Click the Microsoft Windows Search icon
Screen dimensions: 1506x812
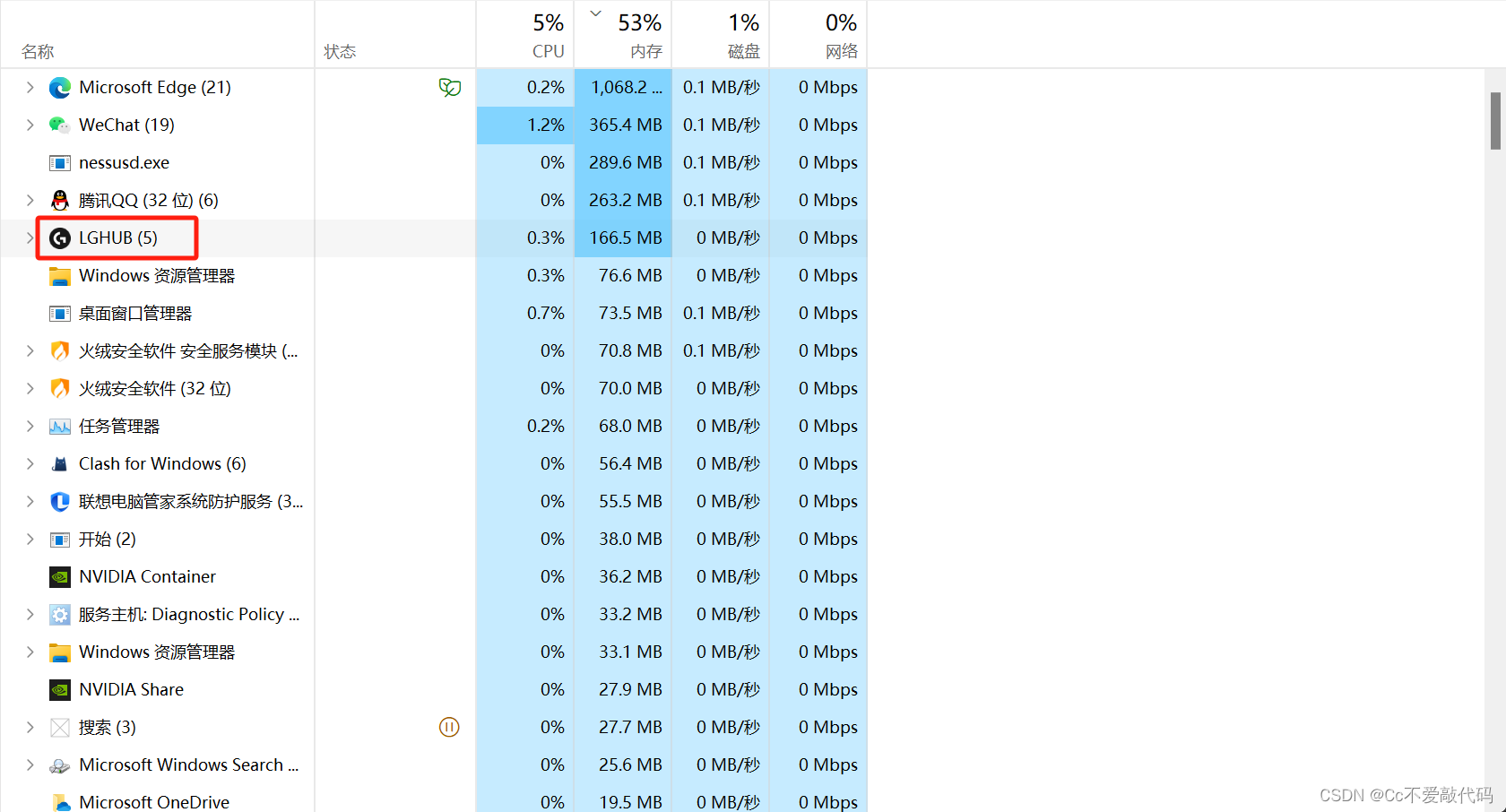click(60, 765)
